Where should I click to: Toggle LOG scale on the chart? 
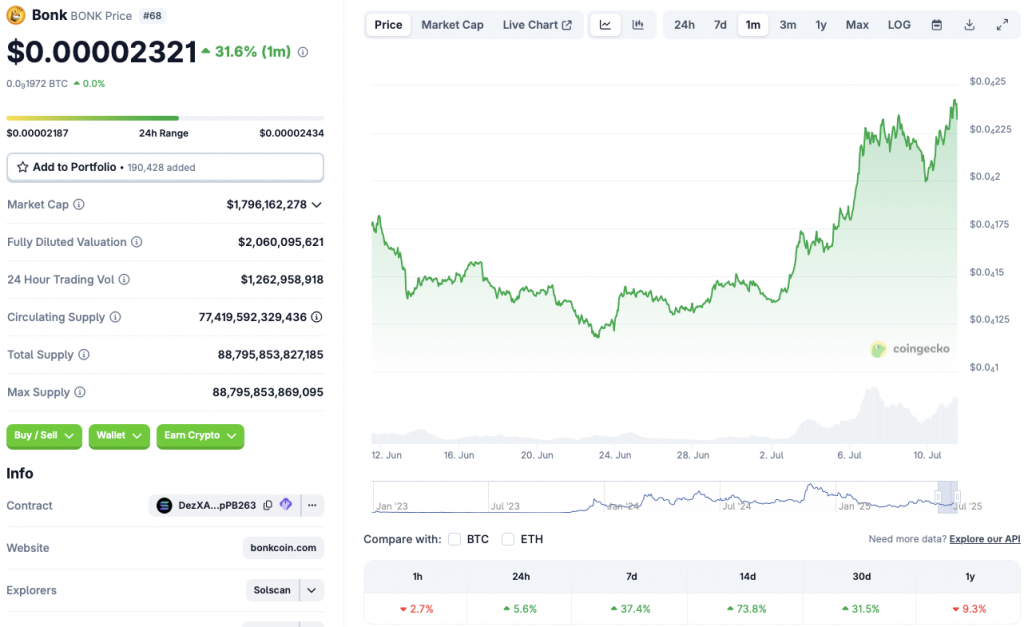click(x=898, y=24)
